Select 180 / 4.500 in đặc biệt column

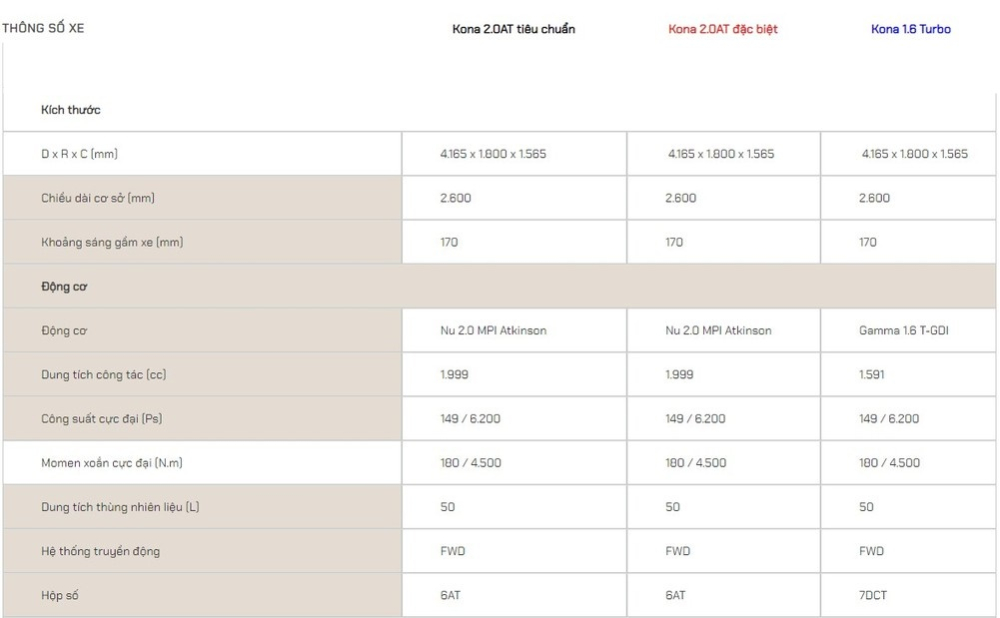point(696,462)
